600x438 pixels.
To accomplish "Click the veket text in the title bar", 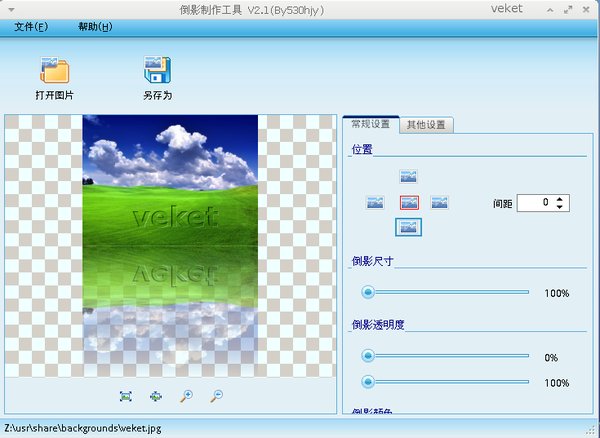I will click(x=507, y=9).
